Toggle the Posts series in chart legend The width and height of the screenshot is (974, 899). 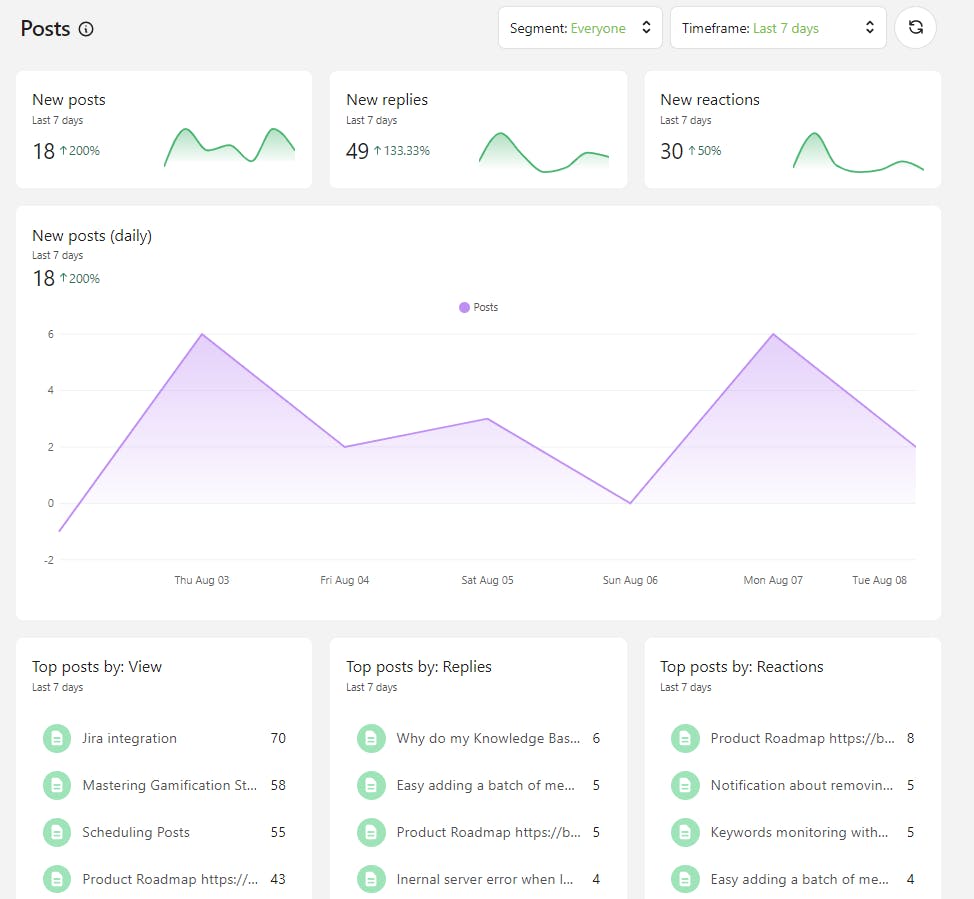coord(478,307)
